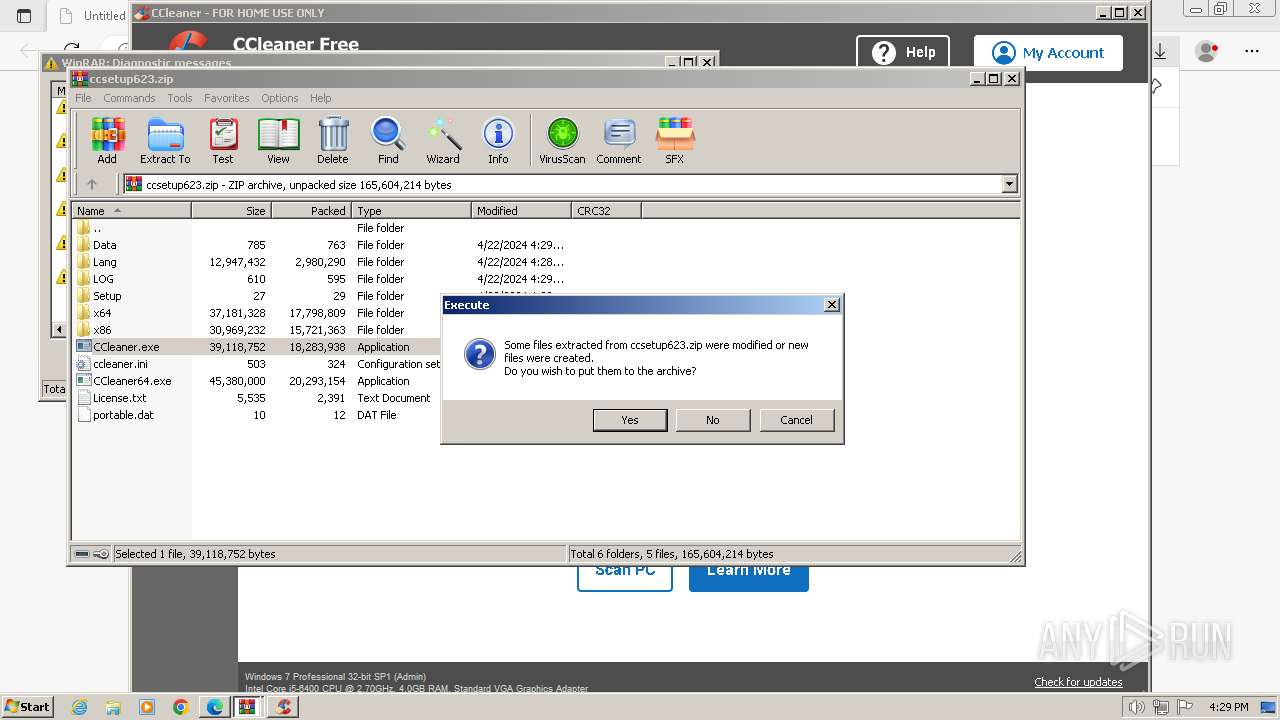
Task: Go up one folder level arrow
Action: tap(92, 184)
